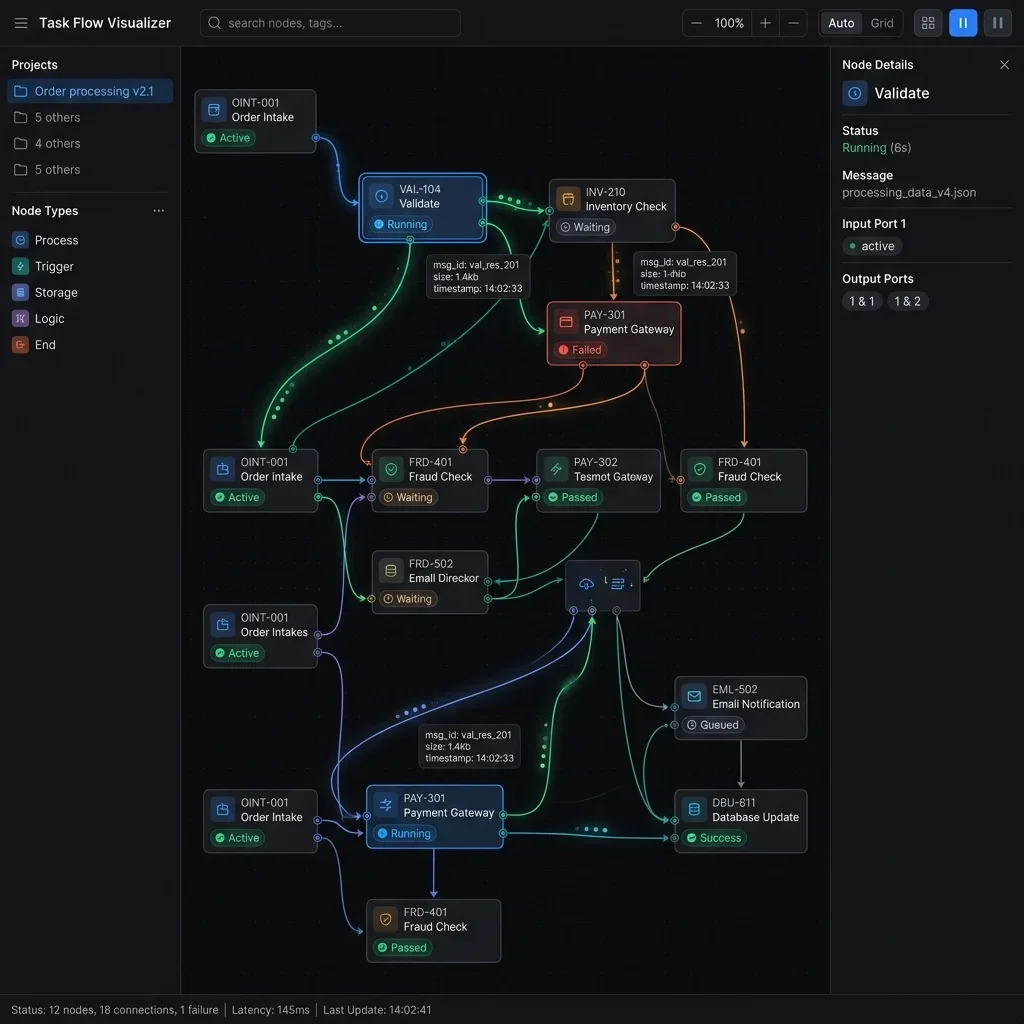Screen dimensions: 1024x1024
Task: Click the DBU-611 Database Update icon
Action: click(694, 810)
